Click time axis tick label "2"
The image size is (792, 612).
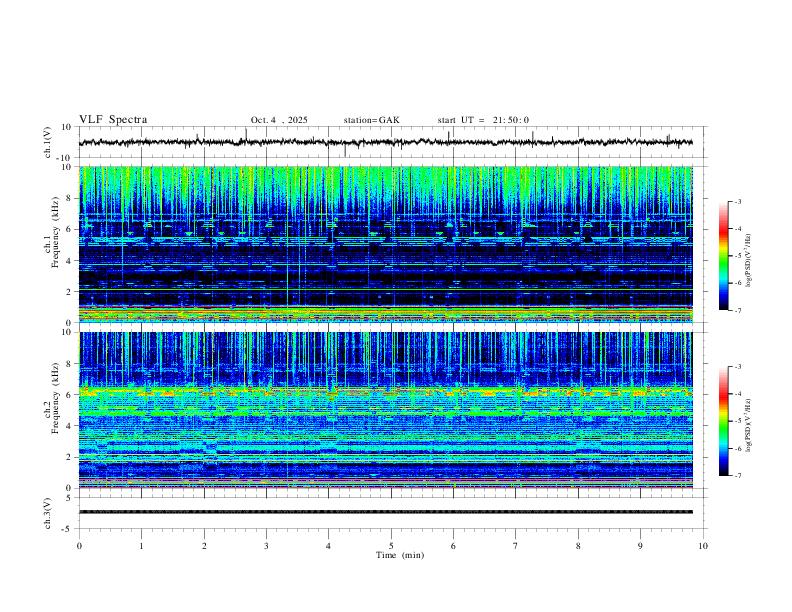point(204,546)
